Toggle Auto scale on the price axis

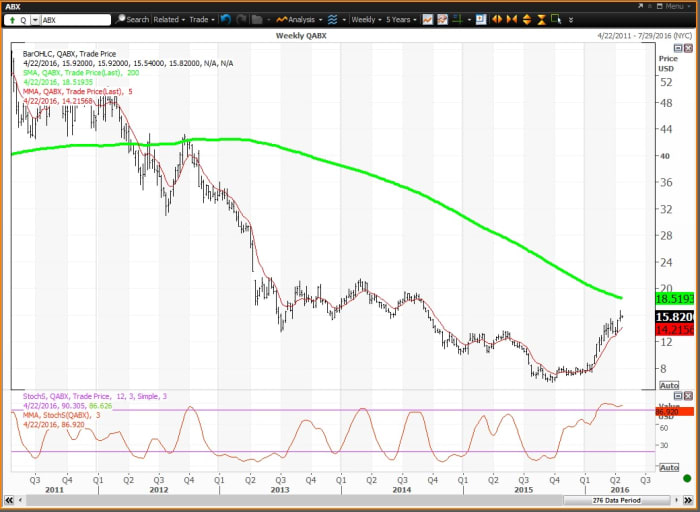669,385
